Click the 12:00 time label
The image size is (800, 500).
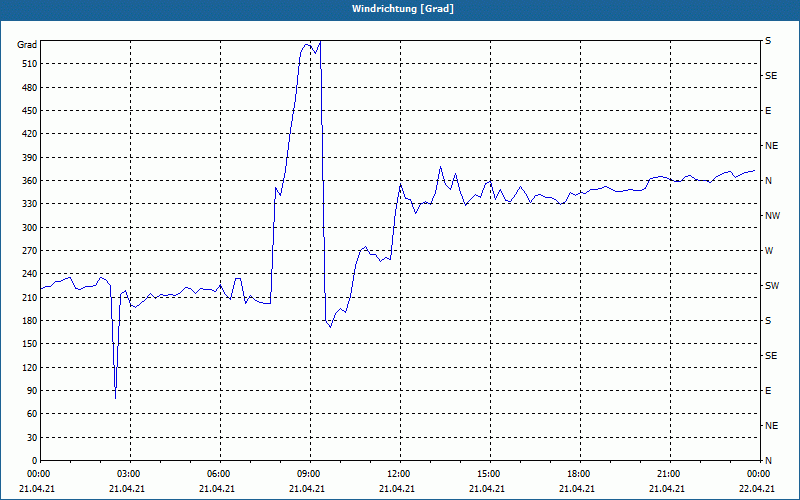pos(397,474)
